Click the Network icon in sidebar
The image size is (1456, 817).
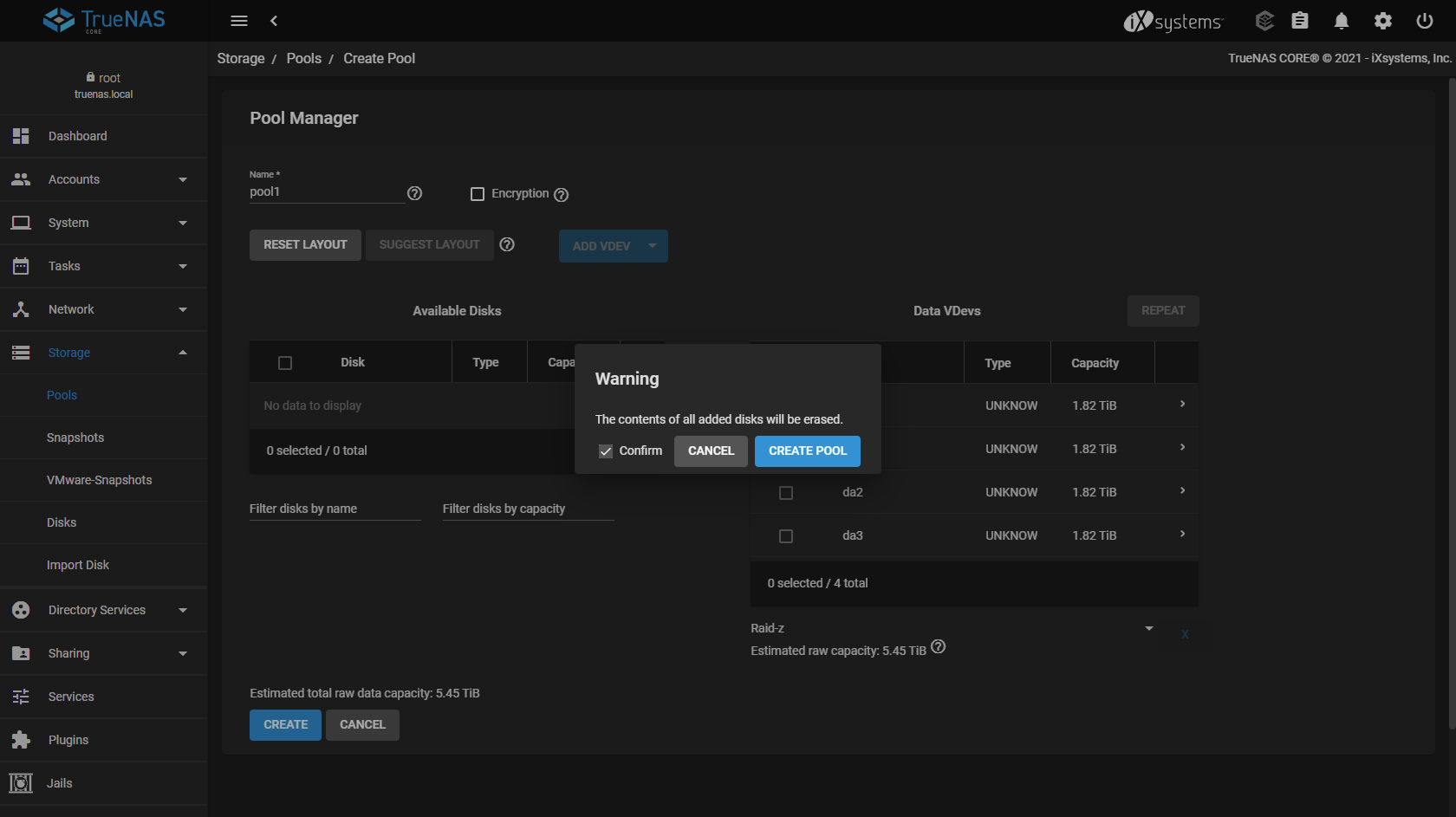(21, 309)
